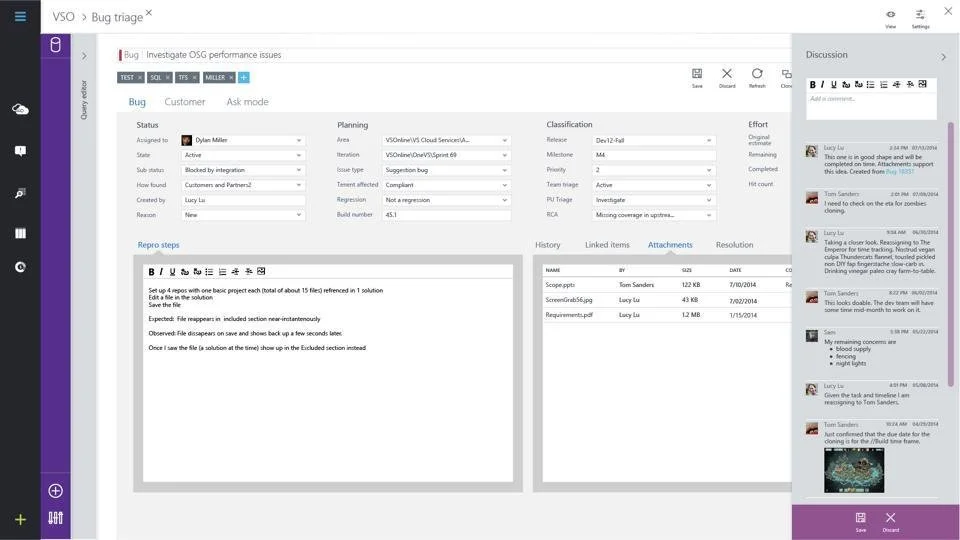The height and width of the screenshot is (540, 960).
Task: Switch to the Customer tab
Action: point(185,102)
